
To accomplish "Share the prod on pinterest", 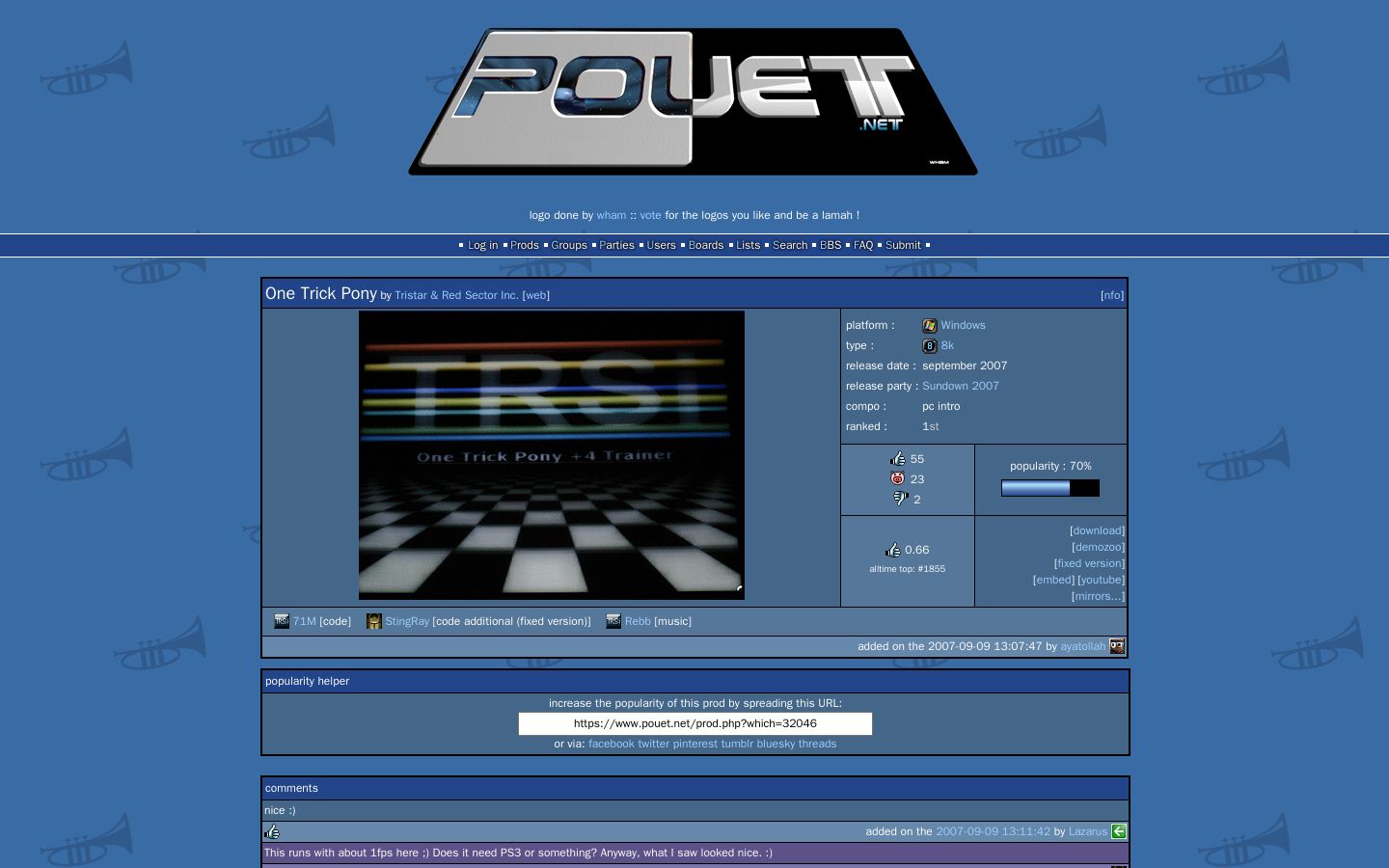I will tap(694, 744).
